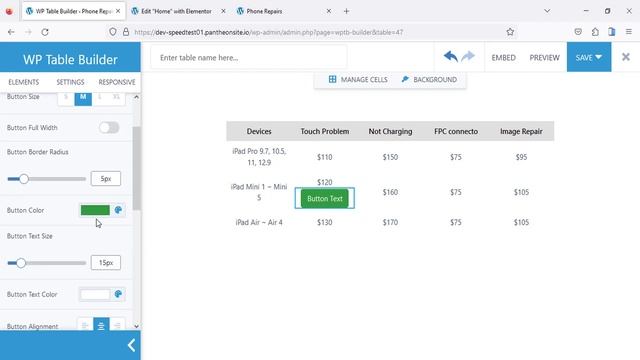Align button to the right
Viewport: 640px width, 360px height.
coord(117,325)
